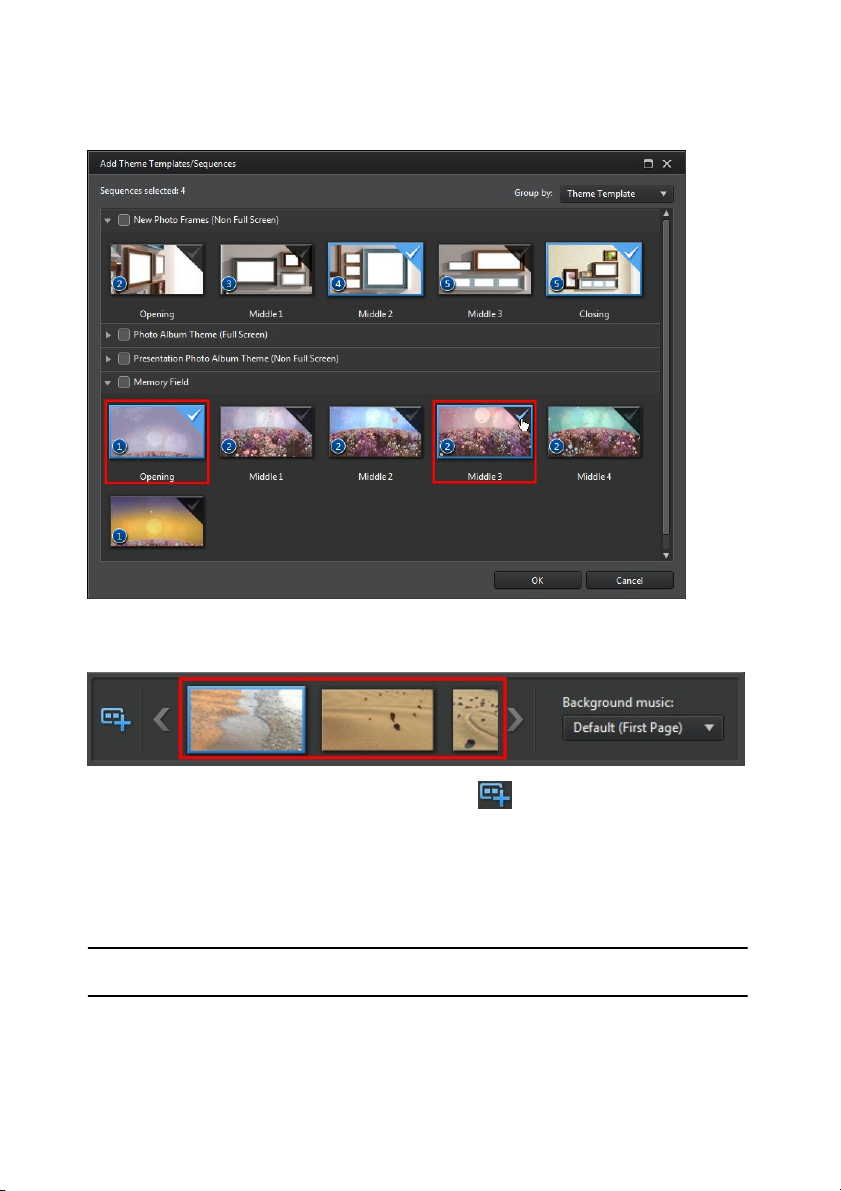This screenshot has width=841, height=1191.
Task: Click the previous sequence left arrow
Action: tap(161, 719)
